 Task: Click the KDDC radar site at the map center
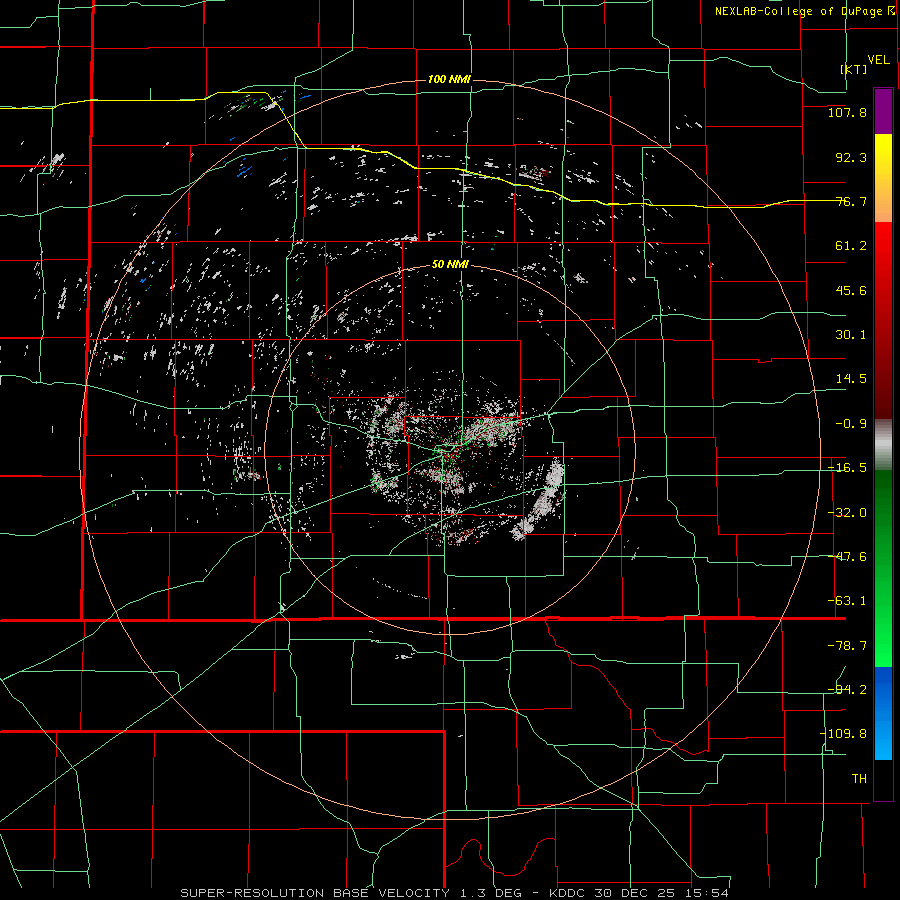[x=448, y=449]
